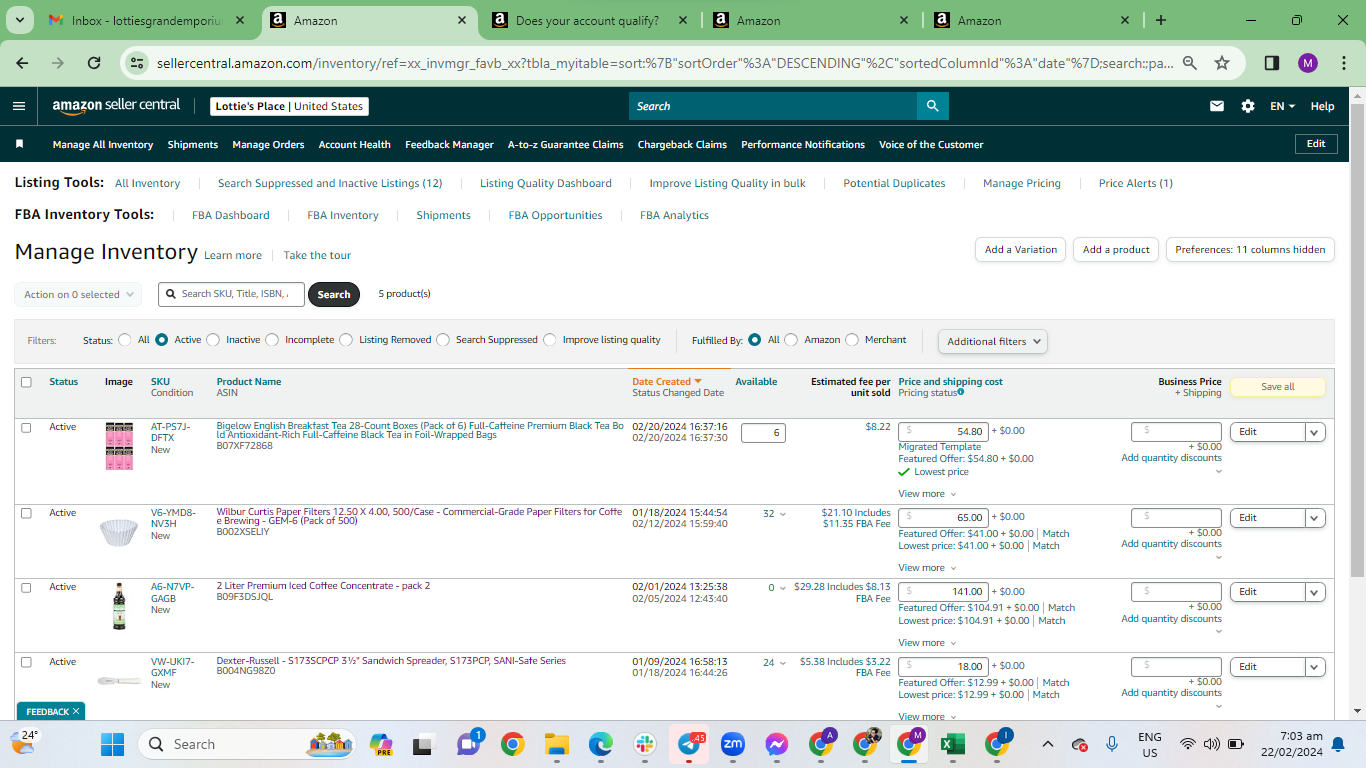Select the Incomplete status radio button
This screenshot has width=1366, height=768.
coord(272,340)
